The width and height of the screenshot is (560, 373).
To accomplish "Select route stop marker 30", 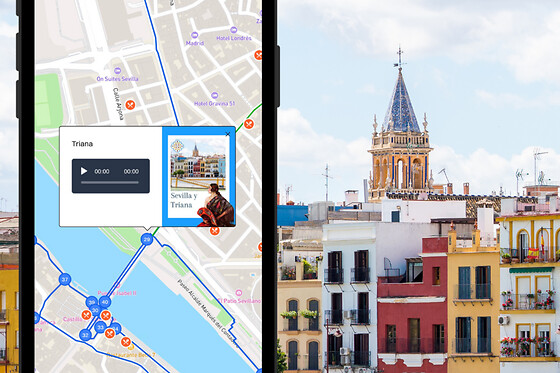I will click(95, 310).
